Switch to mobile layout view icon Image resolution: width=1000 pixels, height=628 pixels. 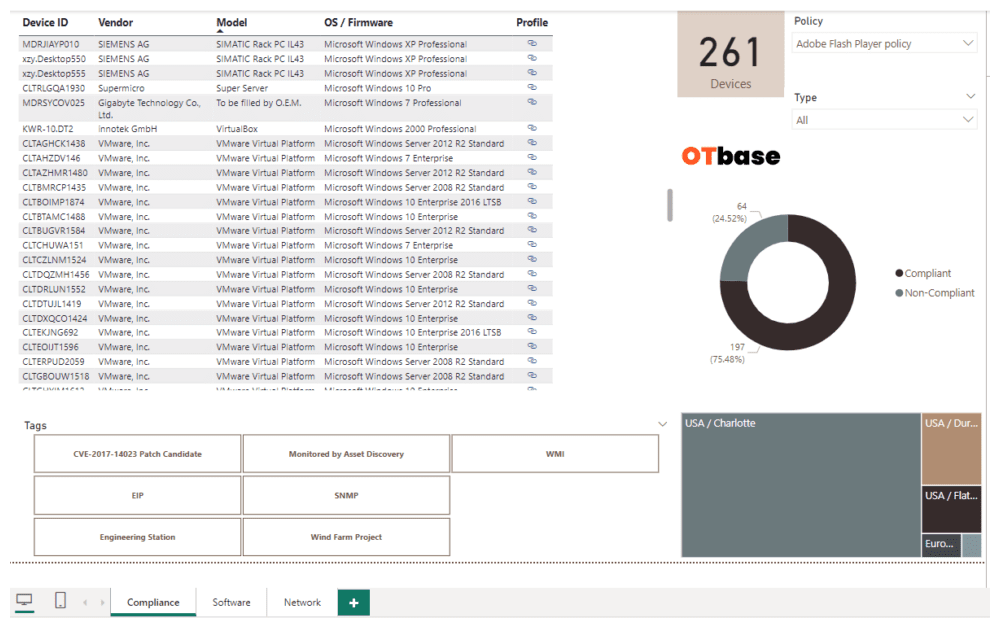point(60,601)
